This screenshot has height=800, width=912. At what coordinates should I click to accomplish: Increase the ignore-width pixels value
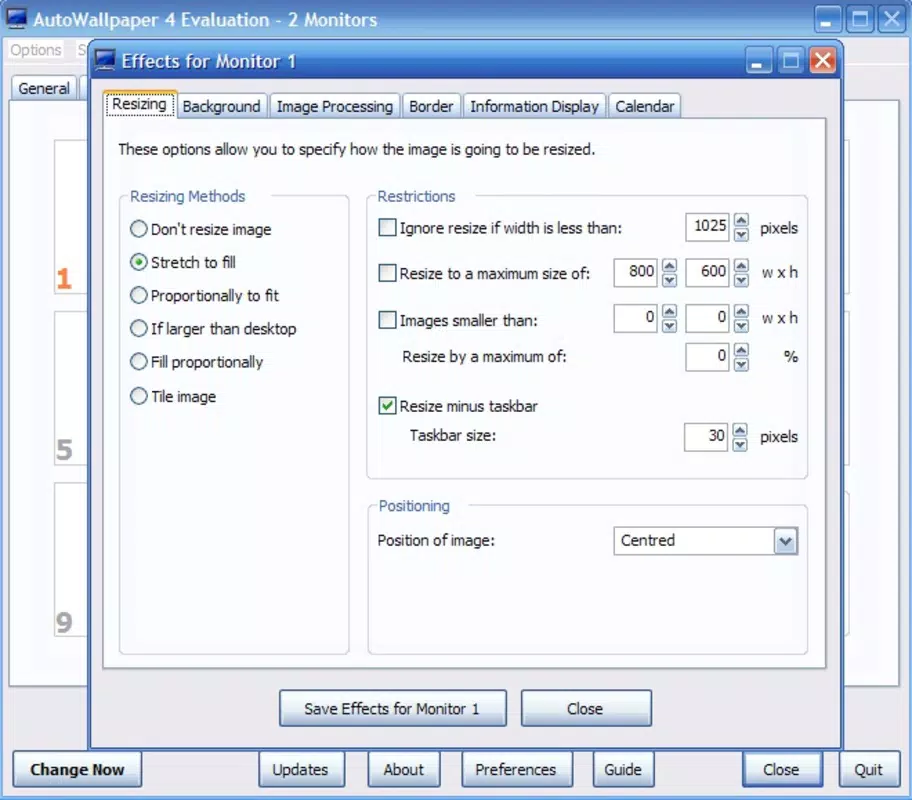pos(741,220)
